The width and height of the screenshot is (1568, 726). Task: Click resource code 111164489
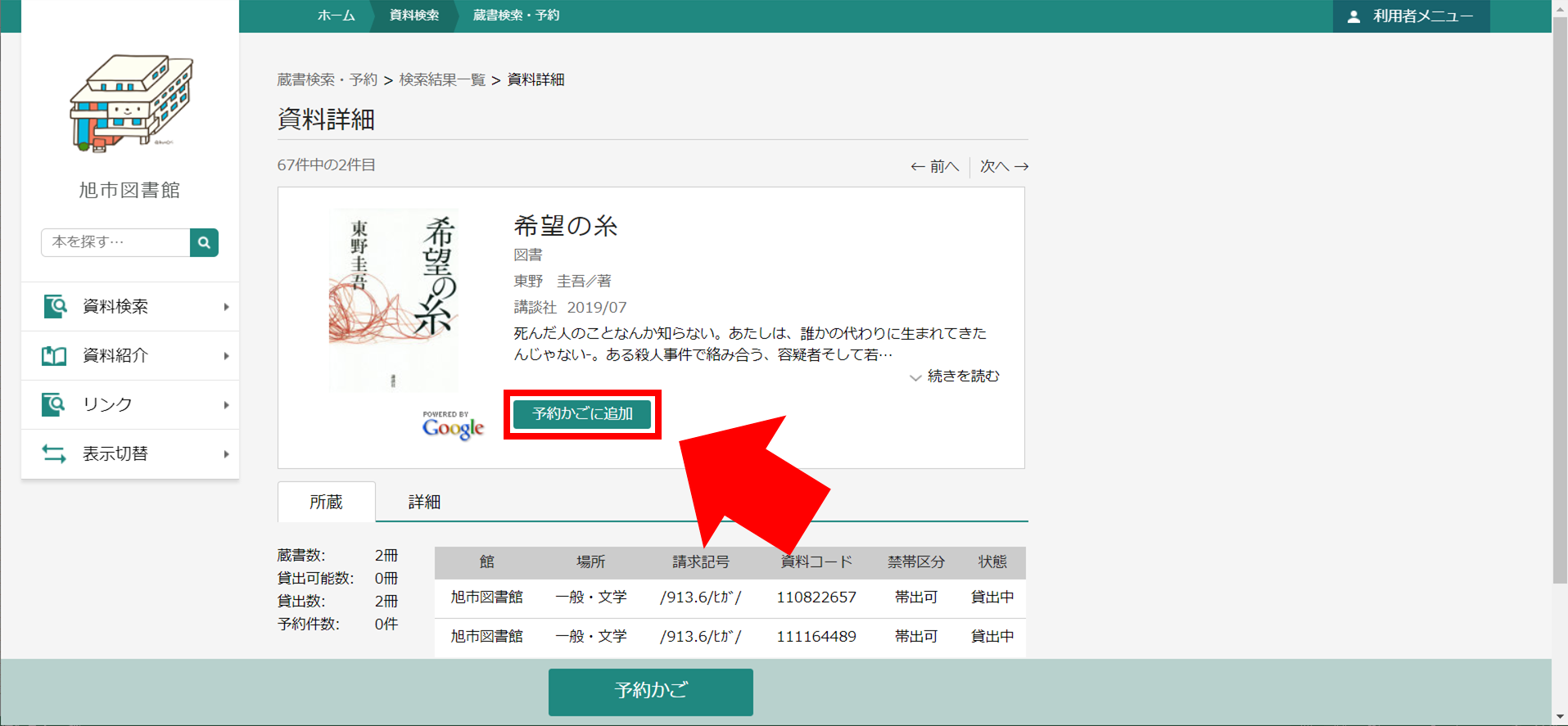[816, 637]
